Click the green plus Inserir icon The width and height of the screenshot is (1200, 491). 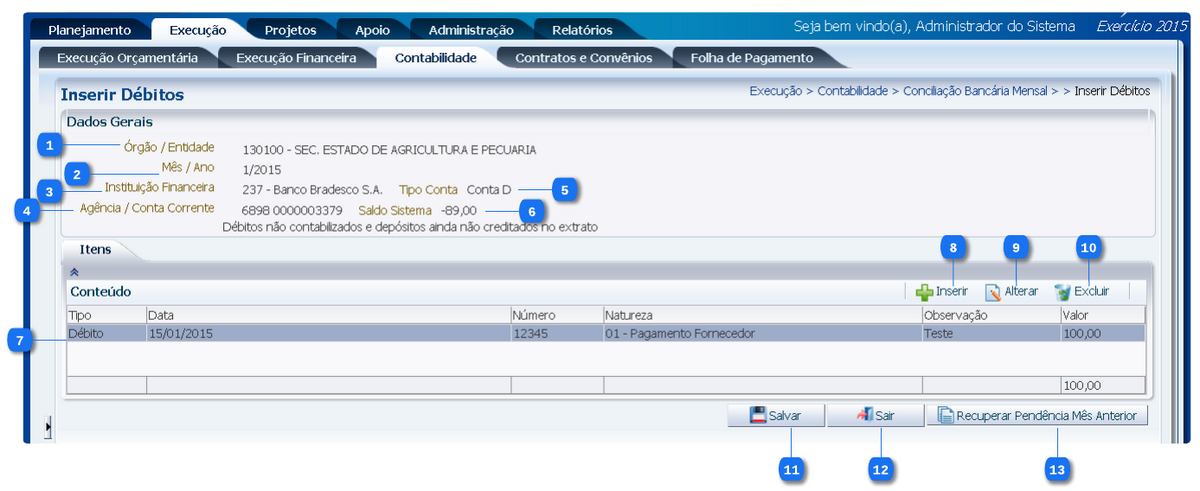click(925, 292)
